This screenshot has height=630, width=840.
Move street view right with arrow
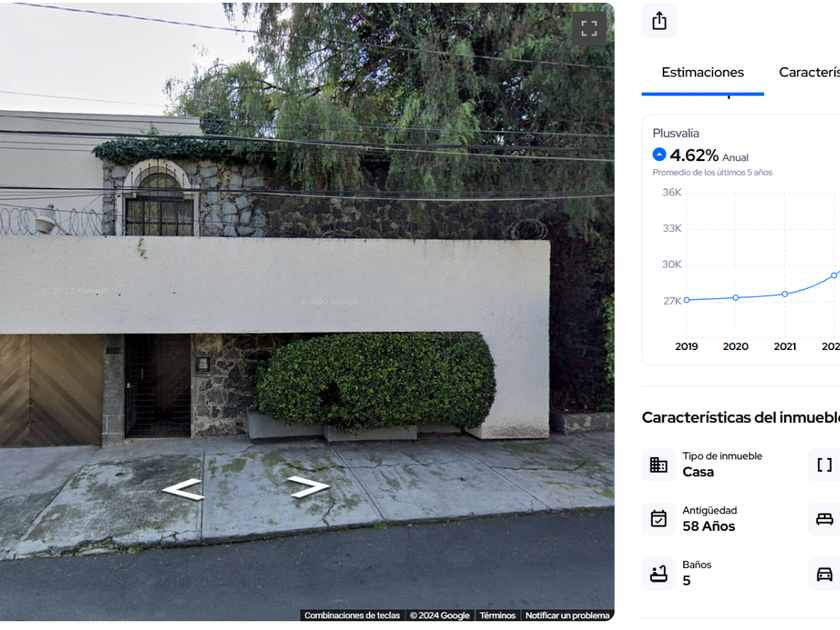[x=308, y=486]
